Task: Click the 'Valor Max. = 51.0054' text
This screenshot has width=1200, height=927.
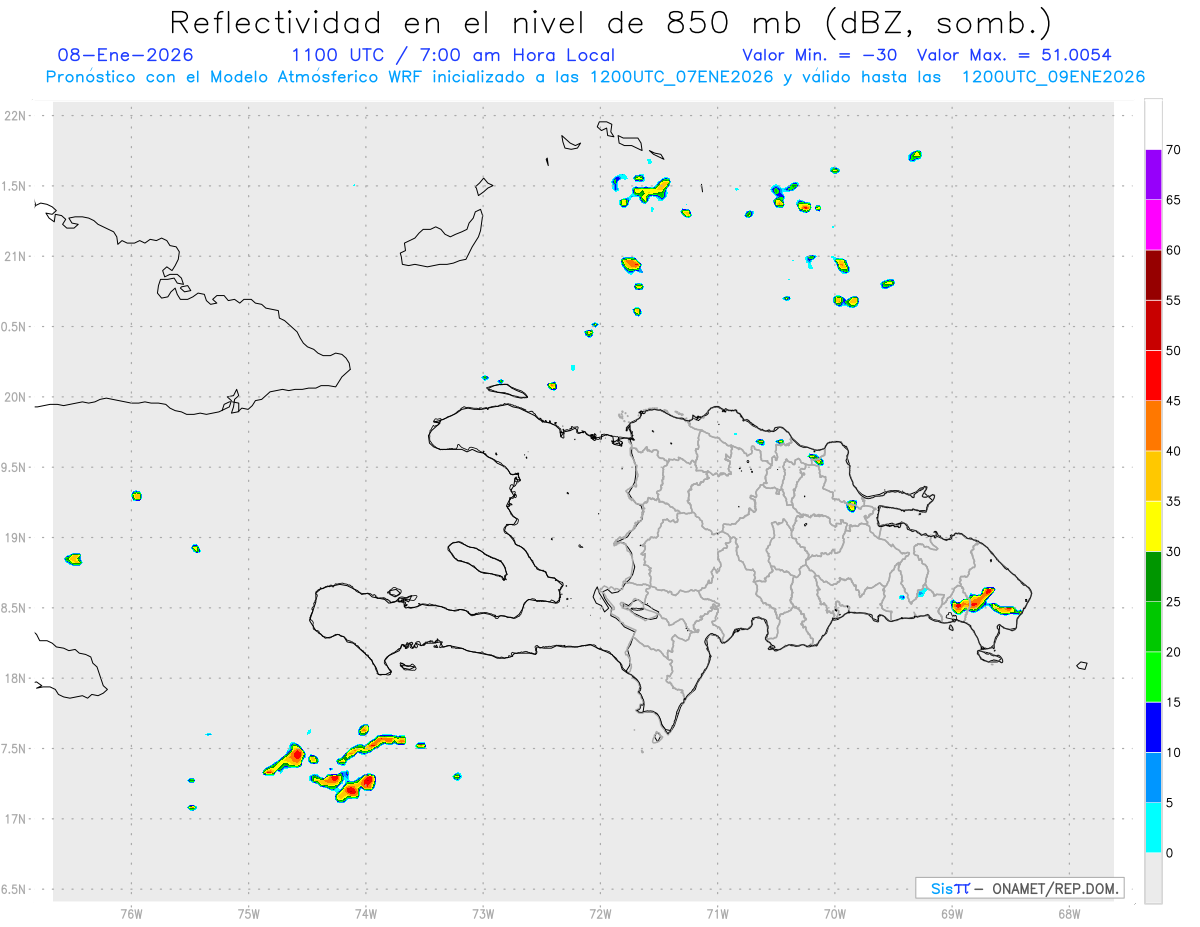Action: point(1013,55)
